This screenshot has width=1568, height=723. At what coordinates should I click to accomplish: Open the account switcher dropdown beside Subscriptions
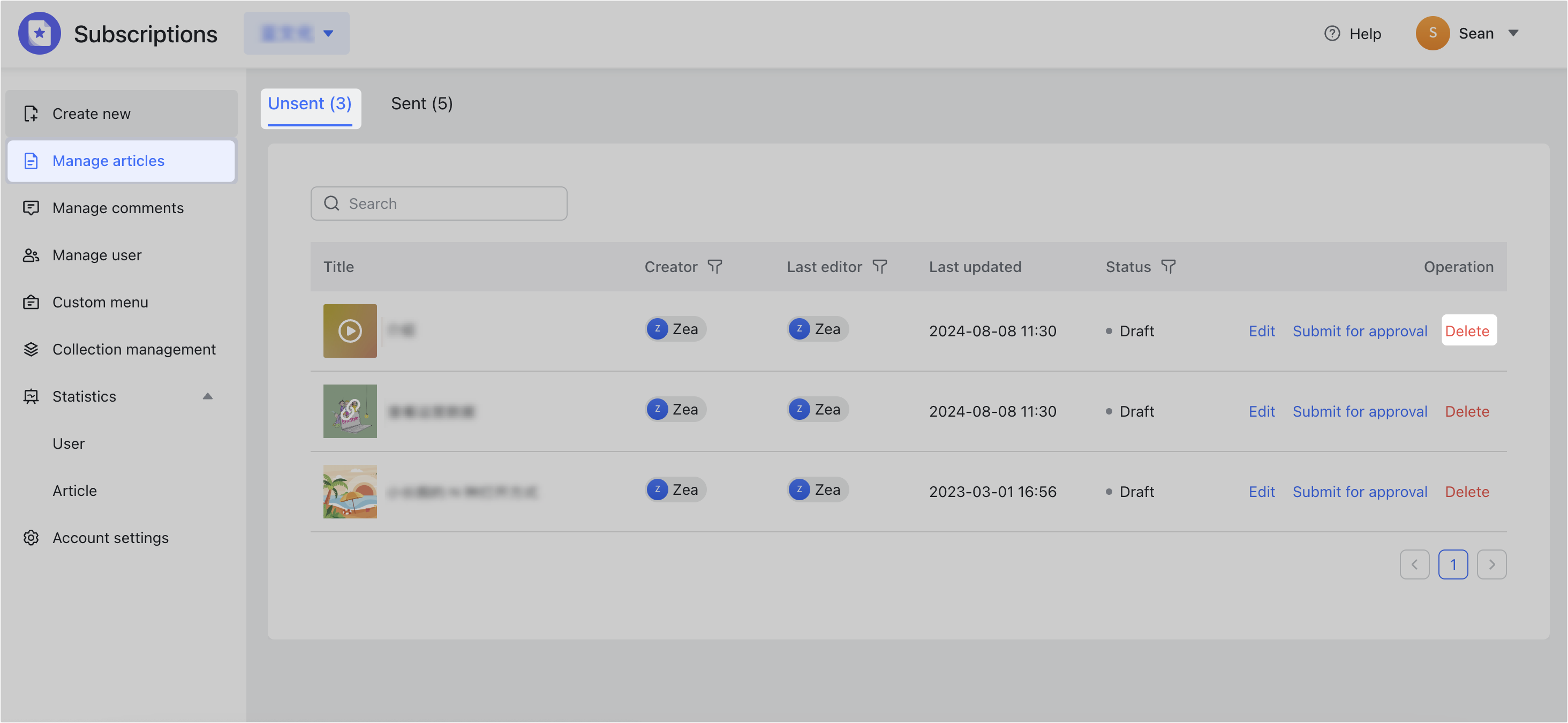coord(329,33)
